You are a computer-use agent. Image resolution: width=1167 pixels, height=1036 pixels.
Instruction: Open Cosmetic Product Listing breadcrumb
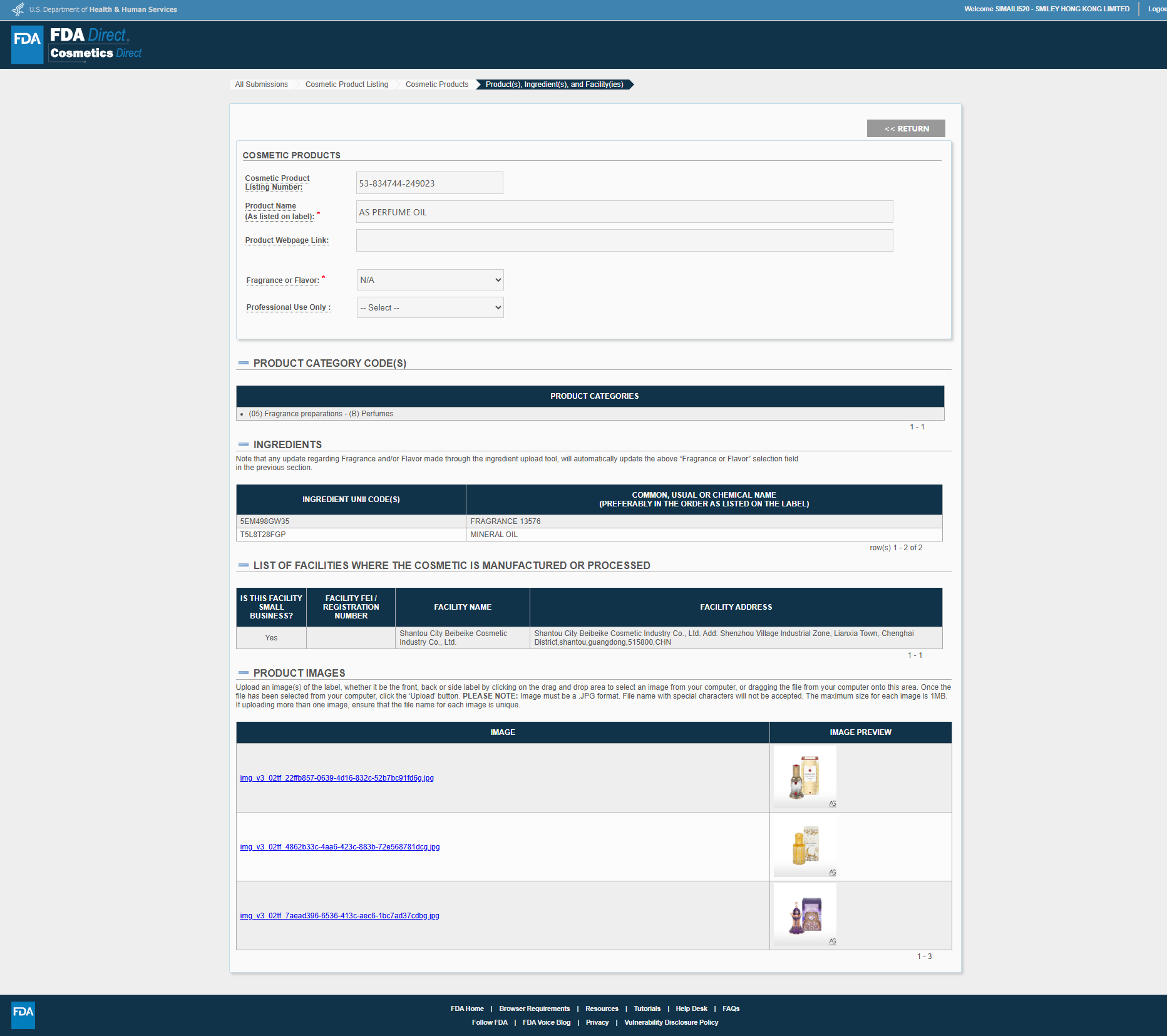coord(346,85)
